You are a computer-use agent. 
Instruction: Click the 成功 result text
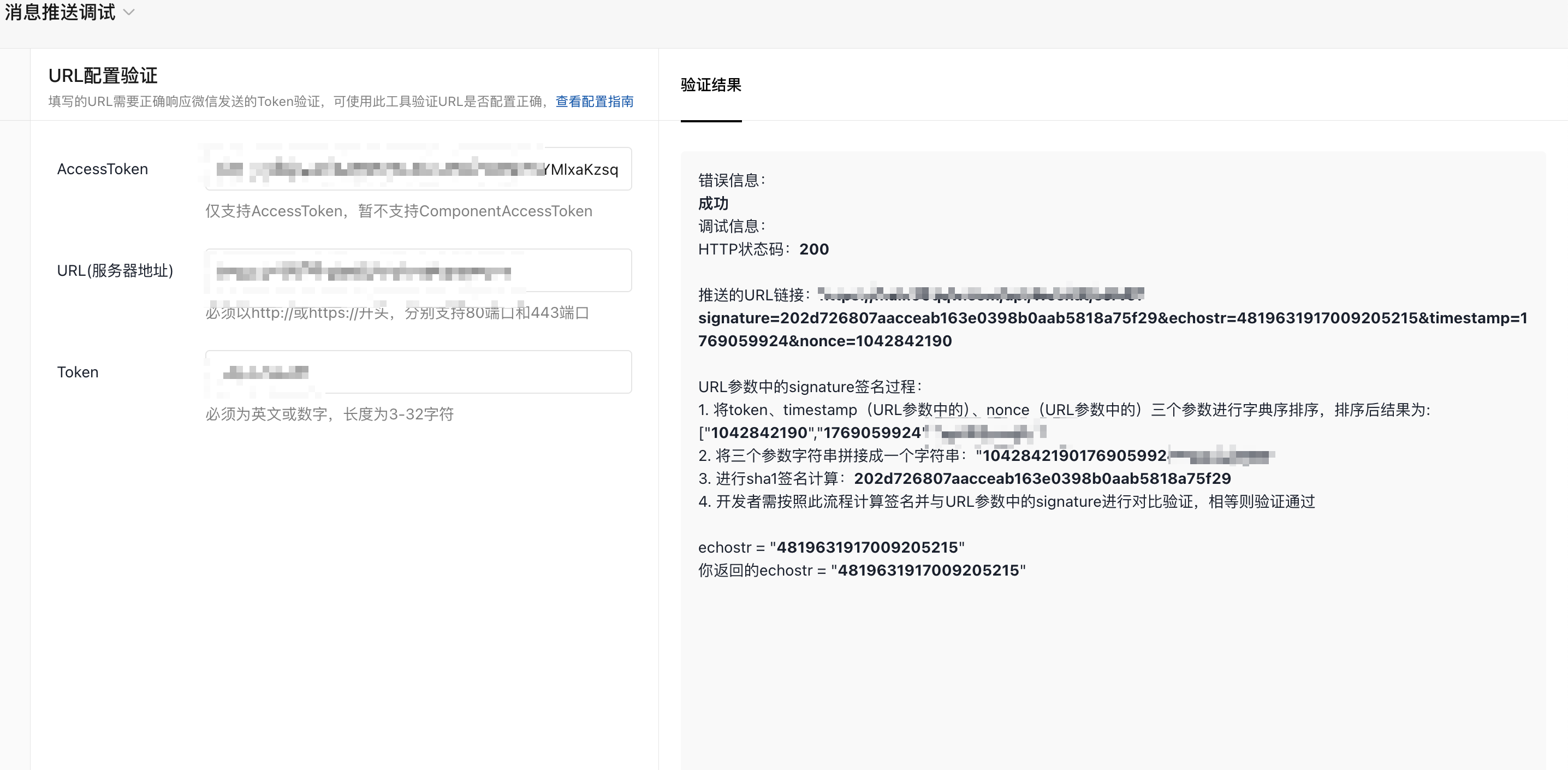(713, 203)
